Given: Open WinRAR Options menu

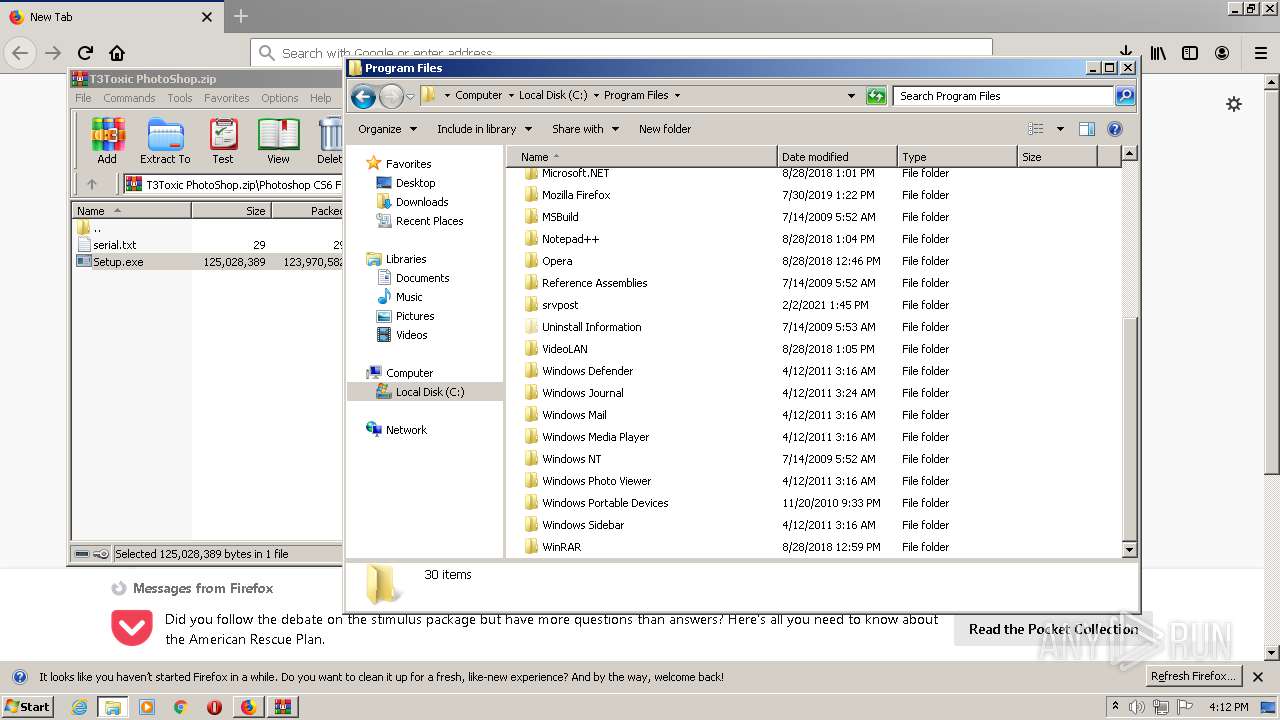Looking at the screenshot, I should coord(280,98).
